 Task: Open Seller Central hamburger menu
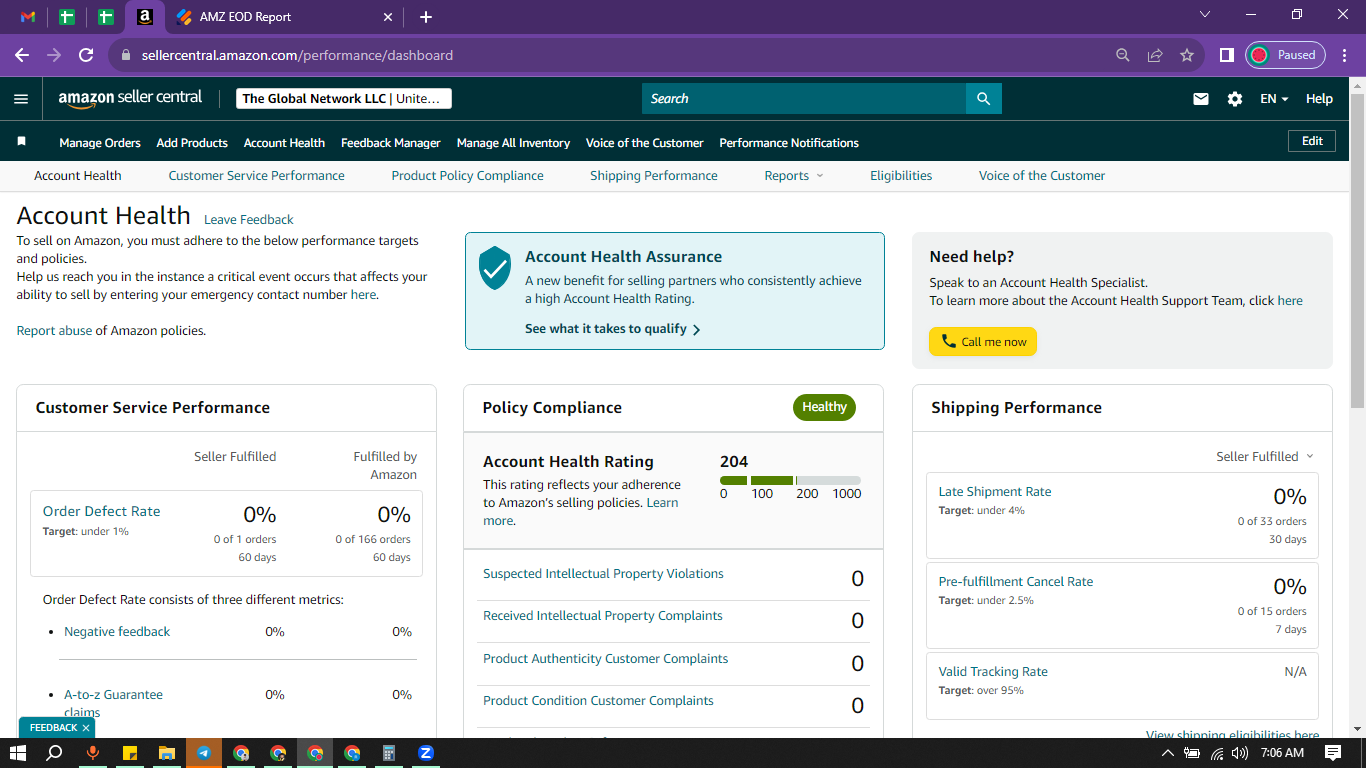(x=21, y=98)
